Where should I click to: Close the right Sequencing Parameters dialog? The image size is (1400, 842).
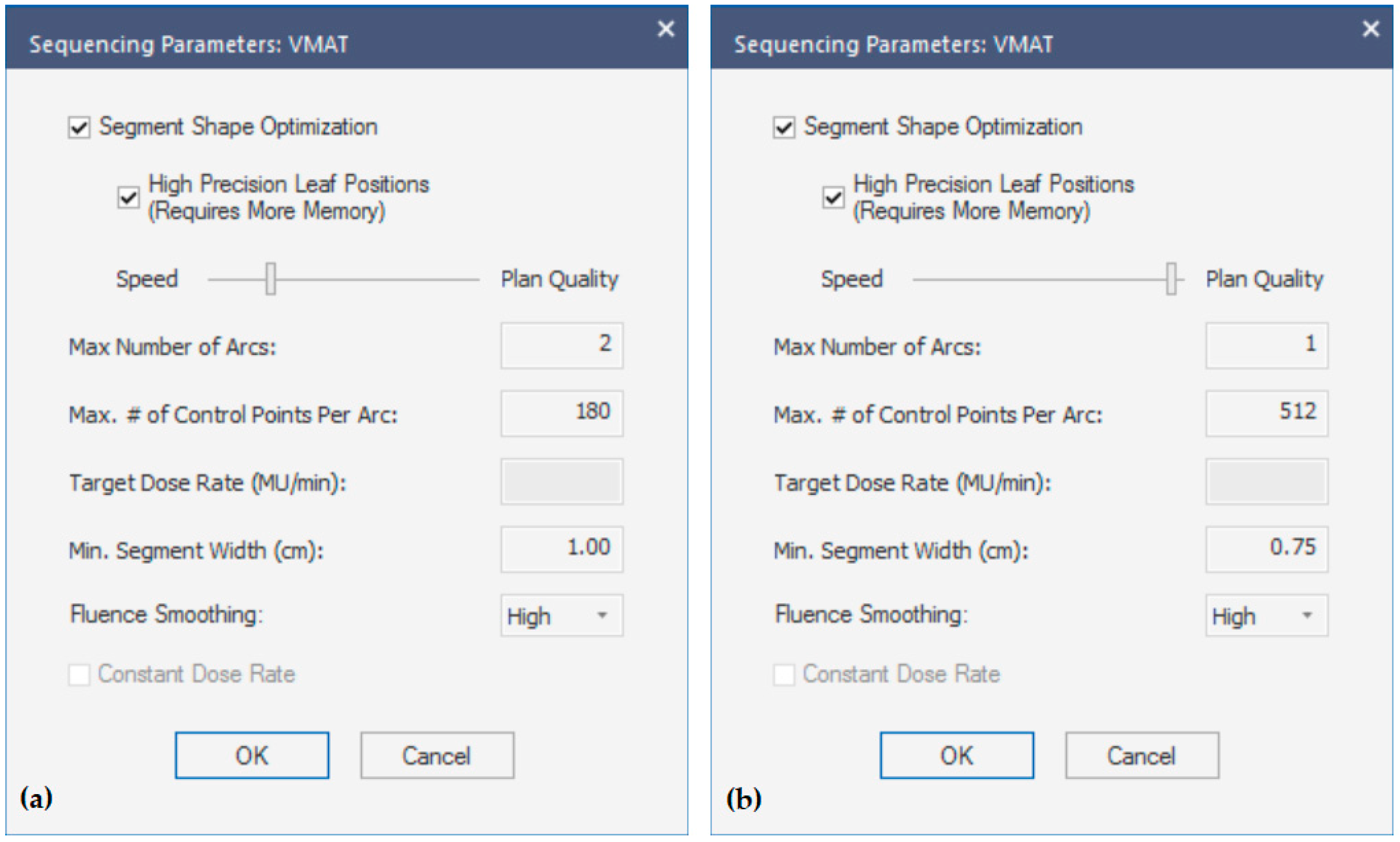(x=1370, y=29)
